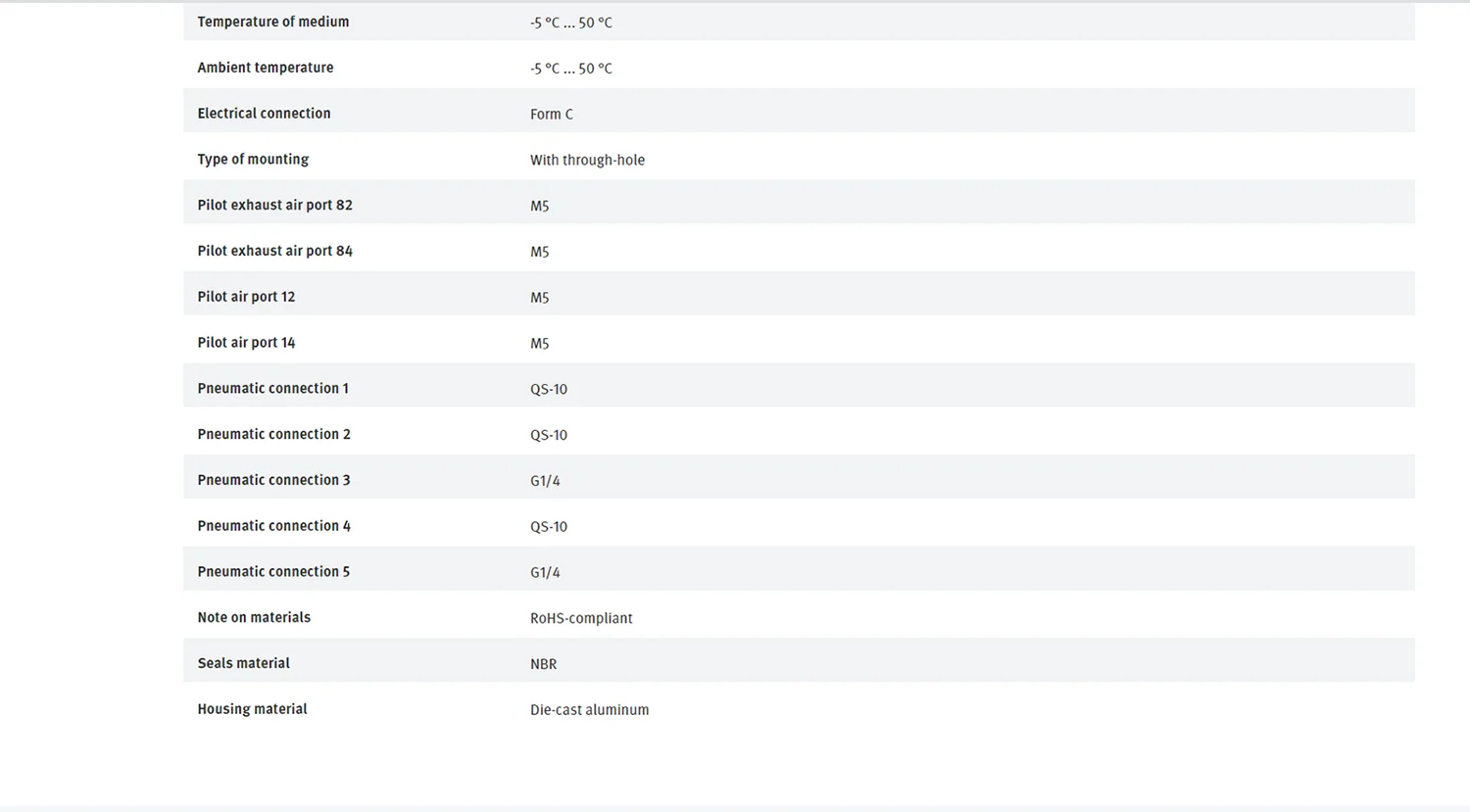1470x812 pixels.
Task: Click the G1/4 value for Pneumatic connection 3
Action: 545,481
